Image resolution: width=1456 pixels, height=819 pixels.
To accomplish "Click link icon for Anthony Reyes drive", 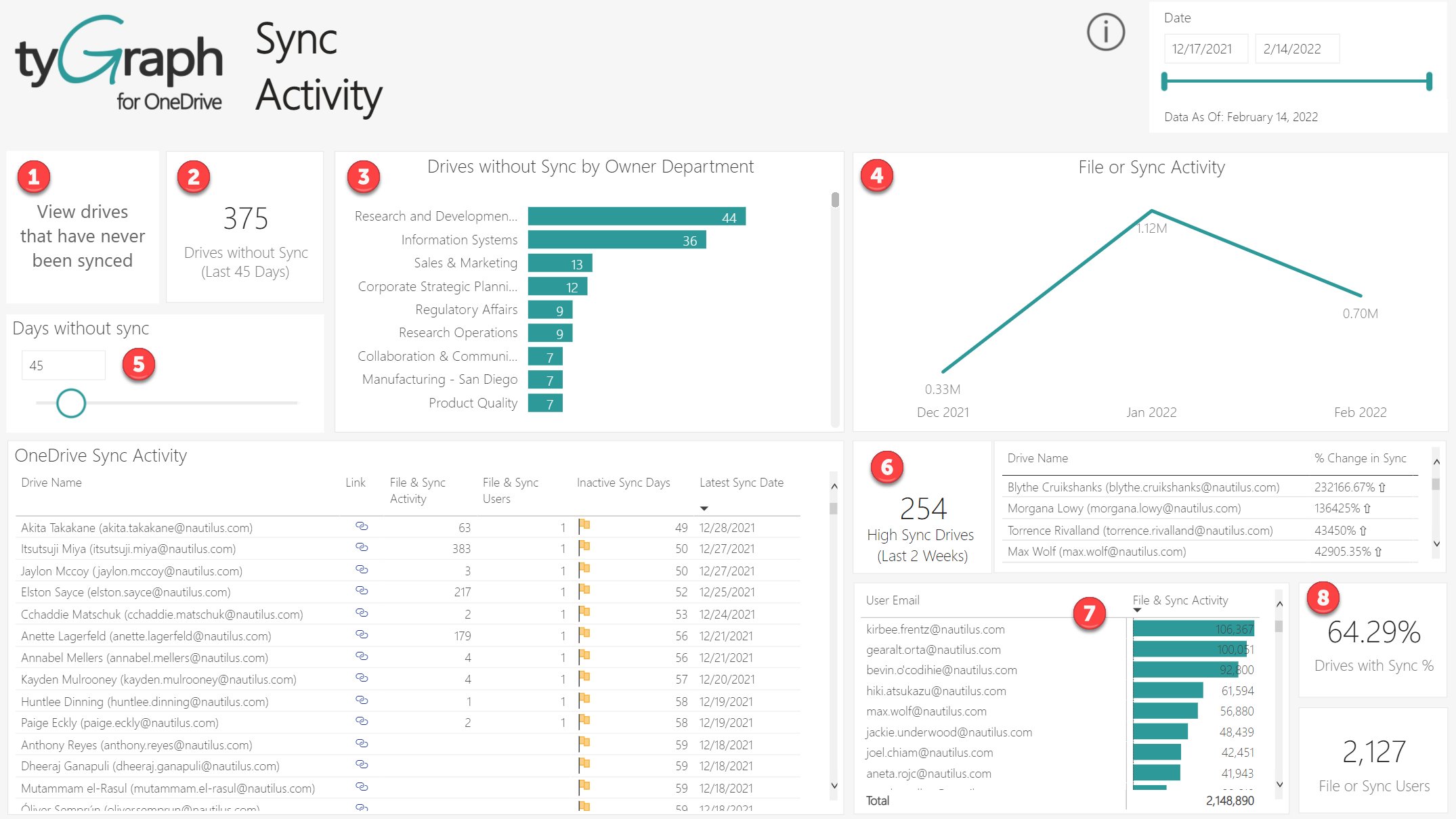I will 362,743.
